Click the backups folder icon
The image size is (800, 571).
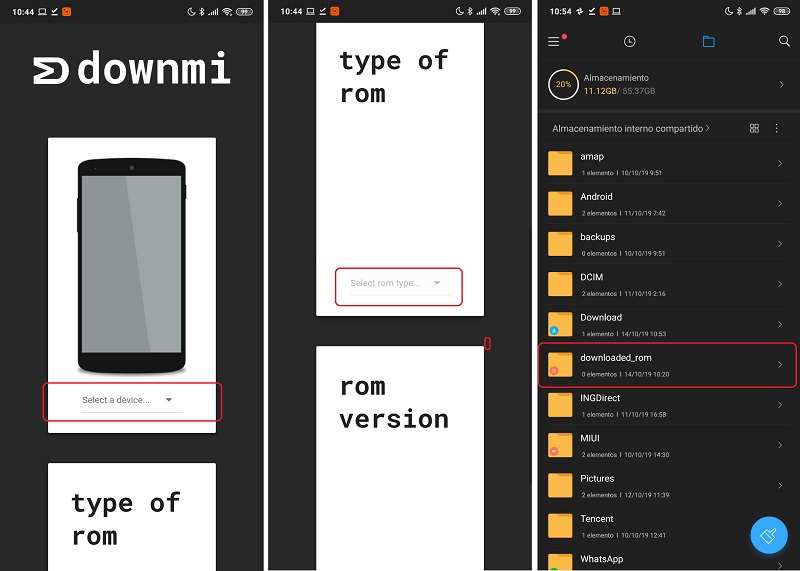[x=560, y=244]
